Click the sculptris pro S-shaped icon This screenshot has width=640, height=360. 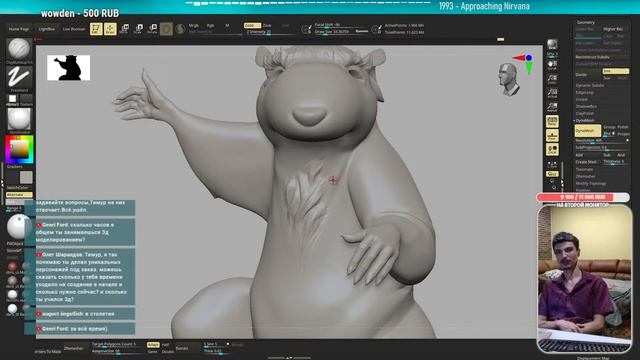pyautogui.click(x=180, y=29)
